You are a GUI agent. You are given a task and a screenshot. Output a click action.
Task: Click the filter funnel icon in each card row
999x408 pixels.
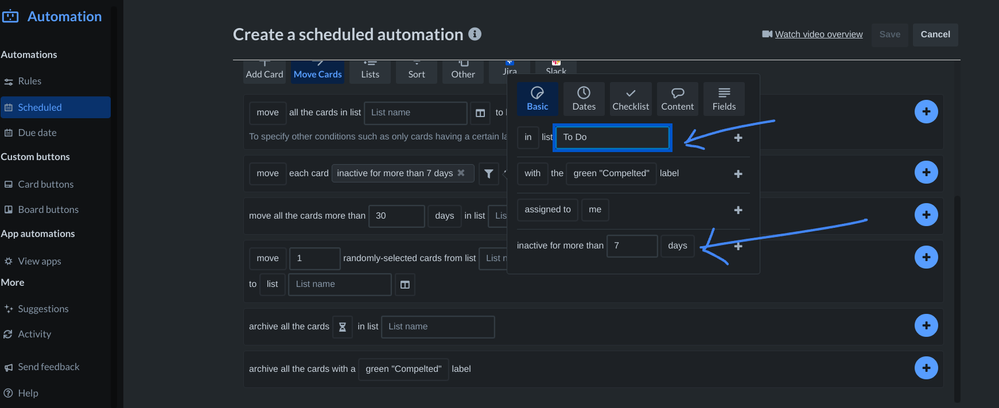[x=489, y=173]
